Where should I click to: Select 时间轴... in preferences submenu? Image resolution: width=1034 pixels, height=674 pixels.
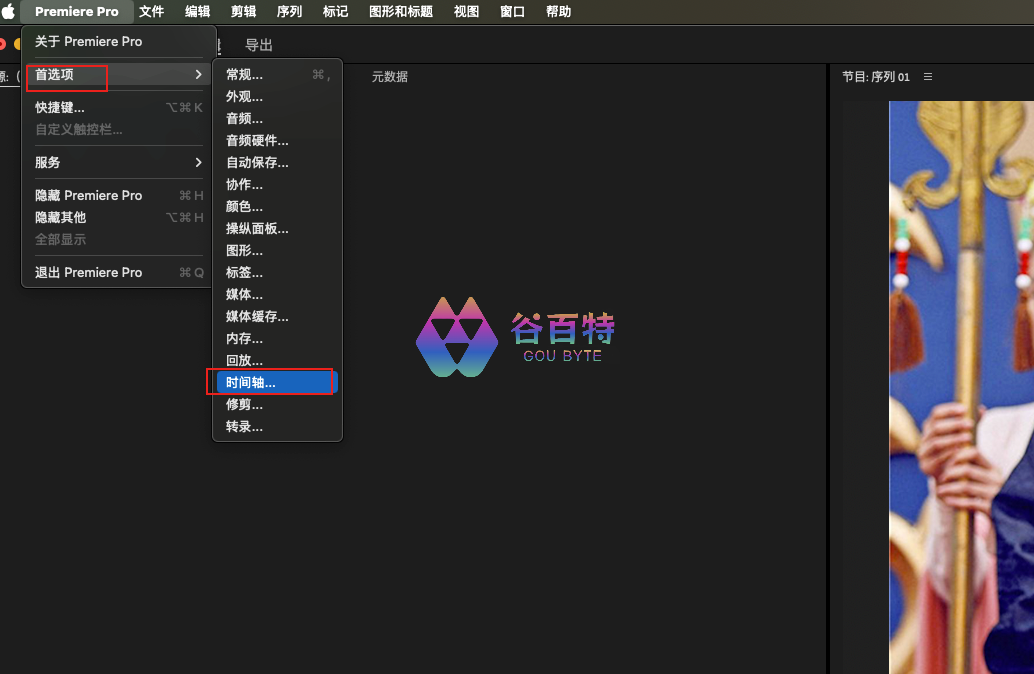point(251,382)
